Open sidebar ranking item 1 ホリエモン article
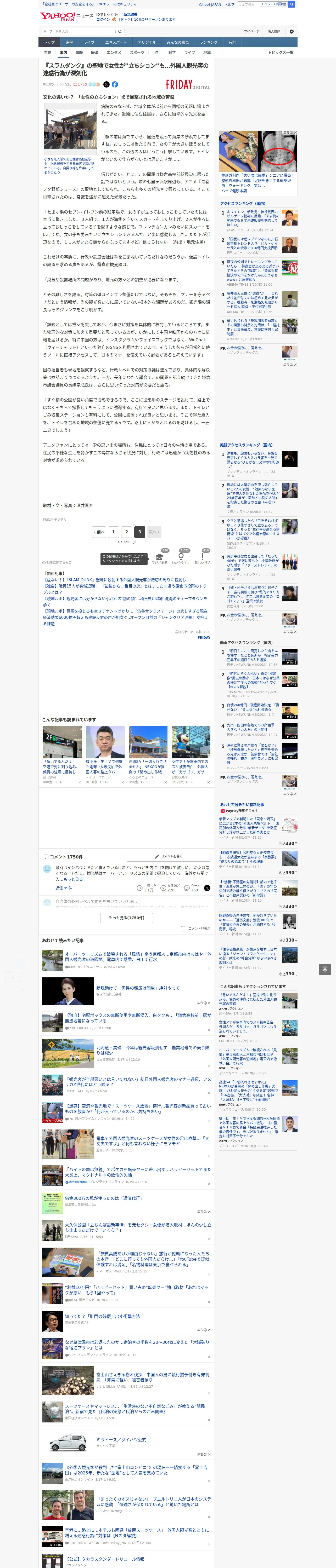 [253, 218]
